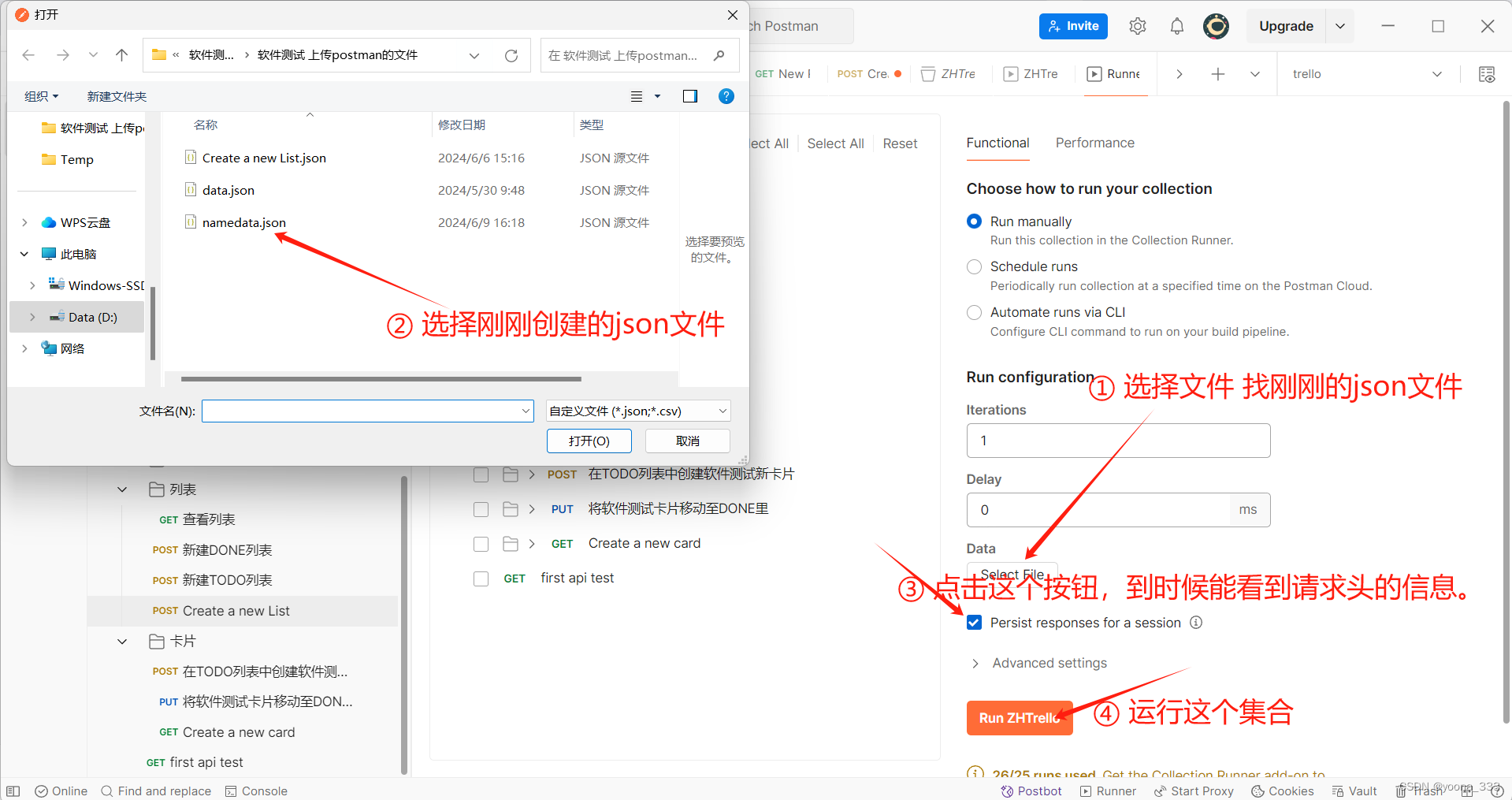1512x800 pixels.
Task: Open file dialog help icon
Action: click(726, 96)
